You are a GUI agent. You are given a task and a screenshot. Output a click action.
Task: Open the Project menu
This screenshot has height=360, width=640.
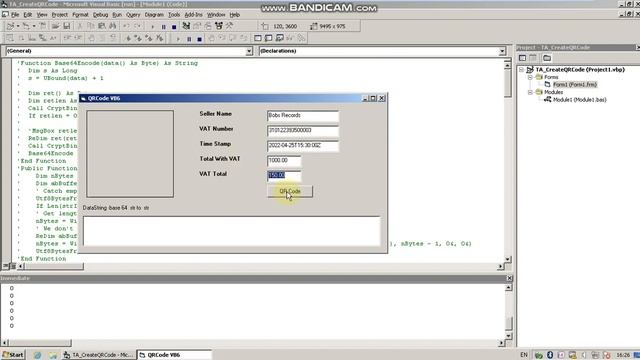60,15
